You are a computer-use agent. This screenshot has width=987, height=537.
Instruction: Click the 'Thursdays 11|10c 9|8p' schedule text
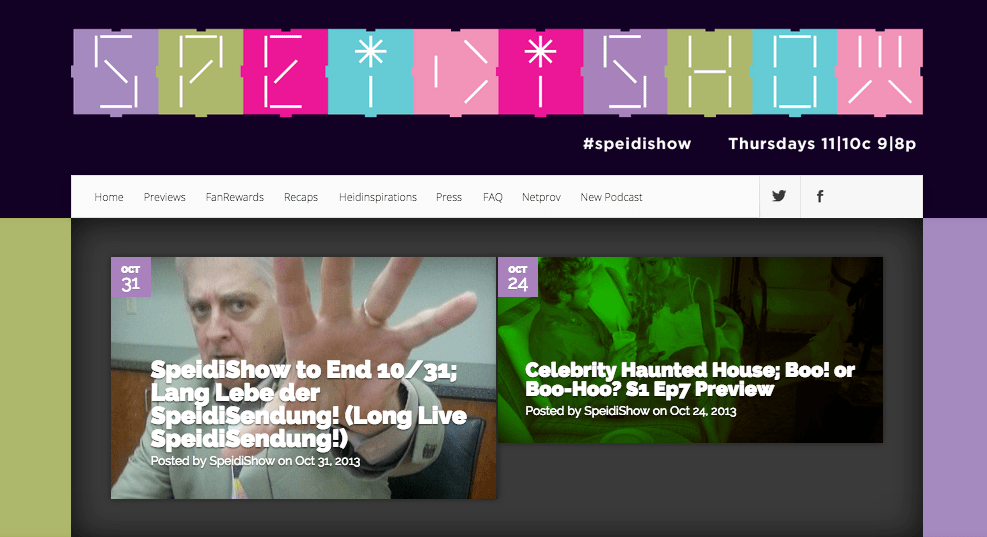822,144
